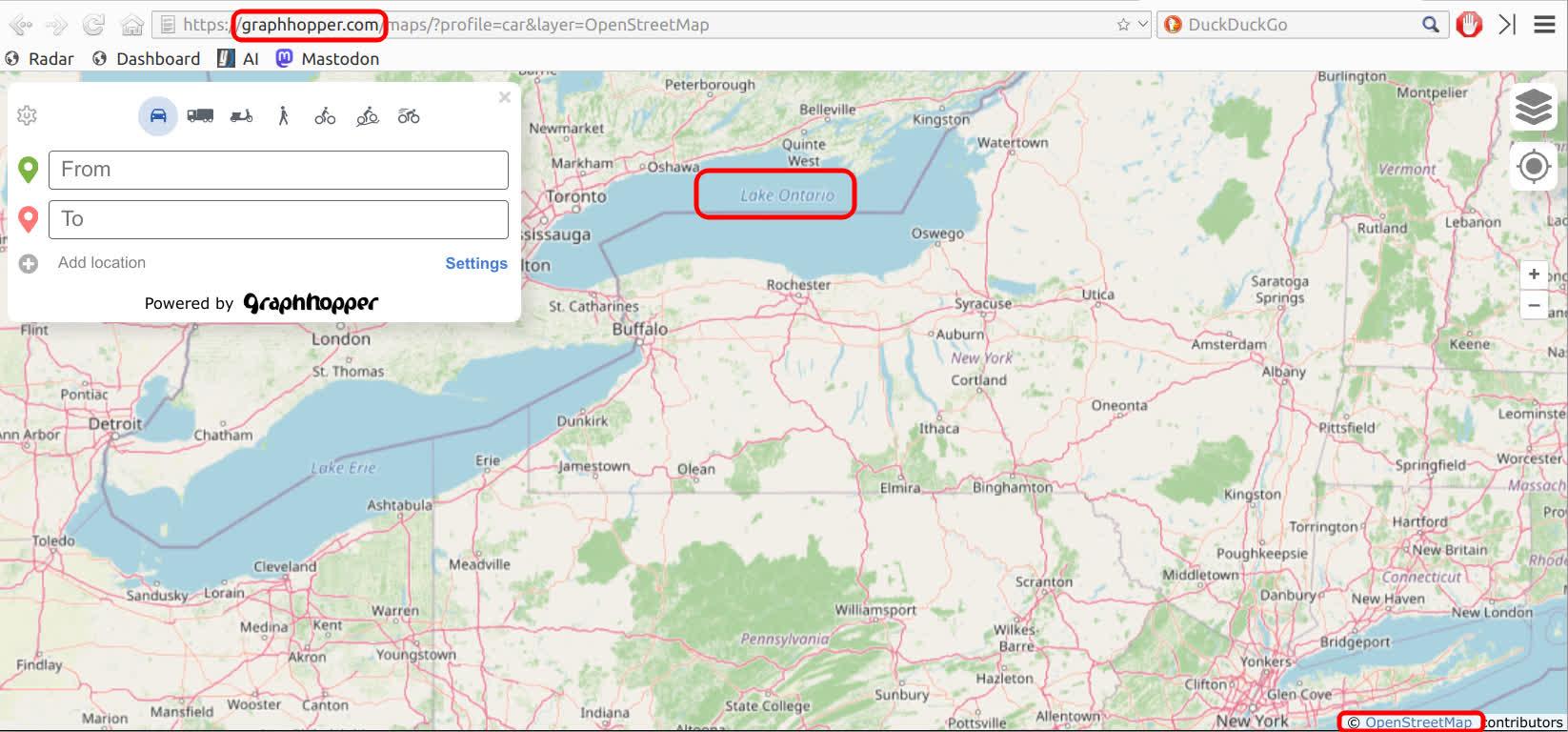Click the red destination marker icon
The height and width of the screenshot is (732, 1568).
point(28,219)
